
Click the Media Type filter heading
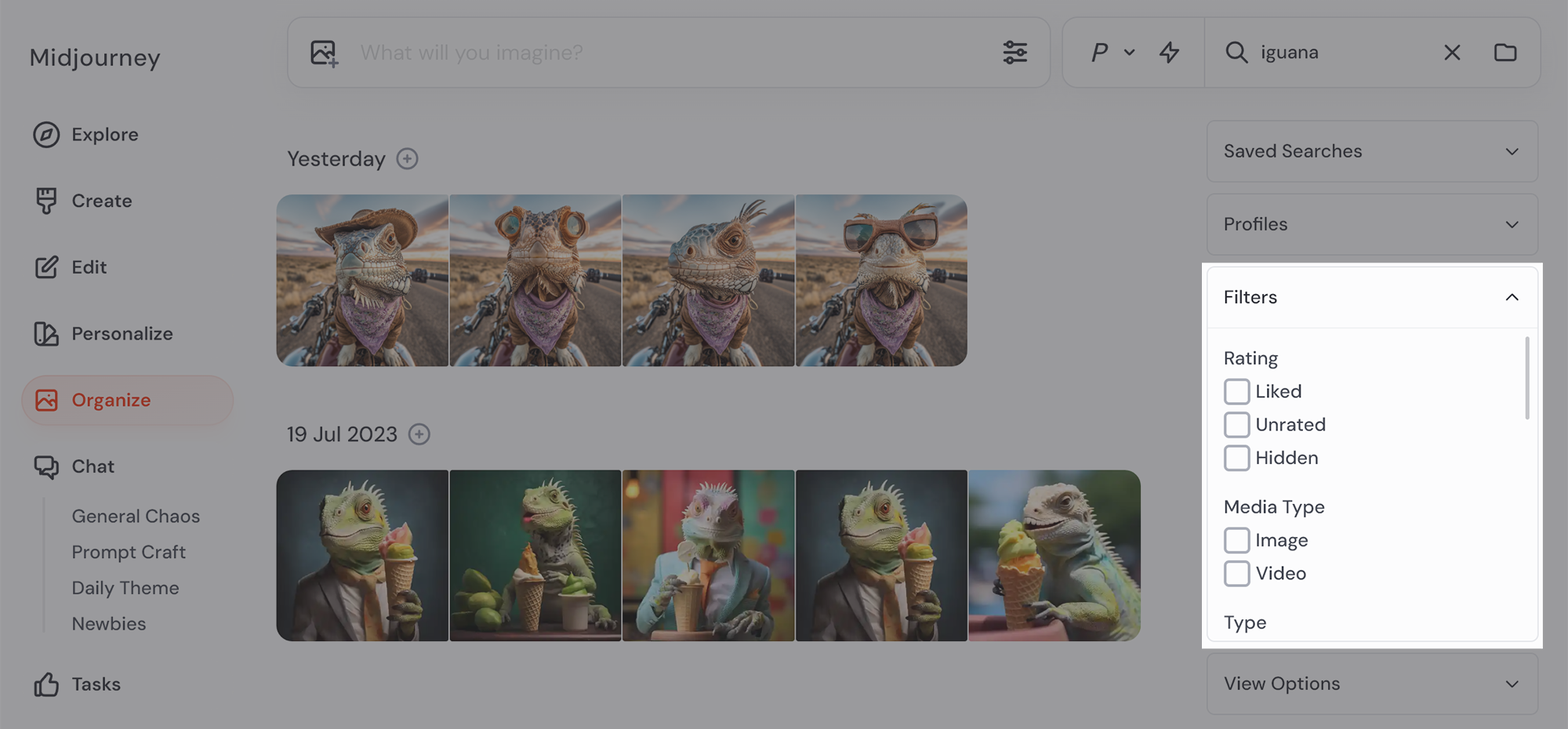(1274, 507)
